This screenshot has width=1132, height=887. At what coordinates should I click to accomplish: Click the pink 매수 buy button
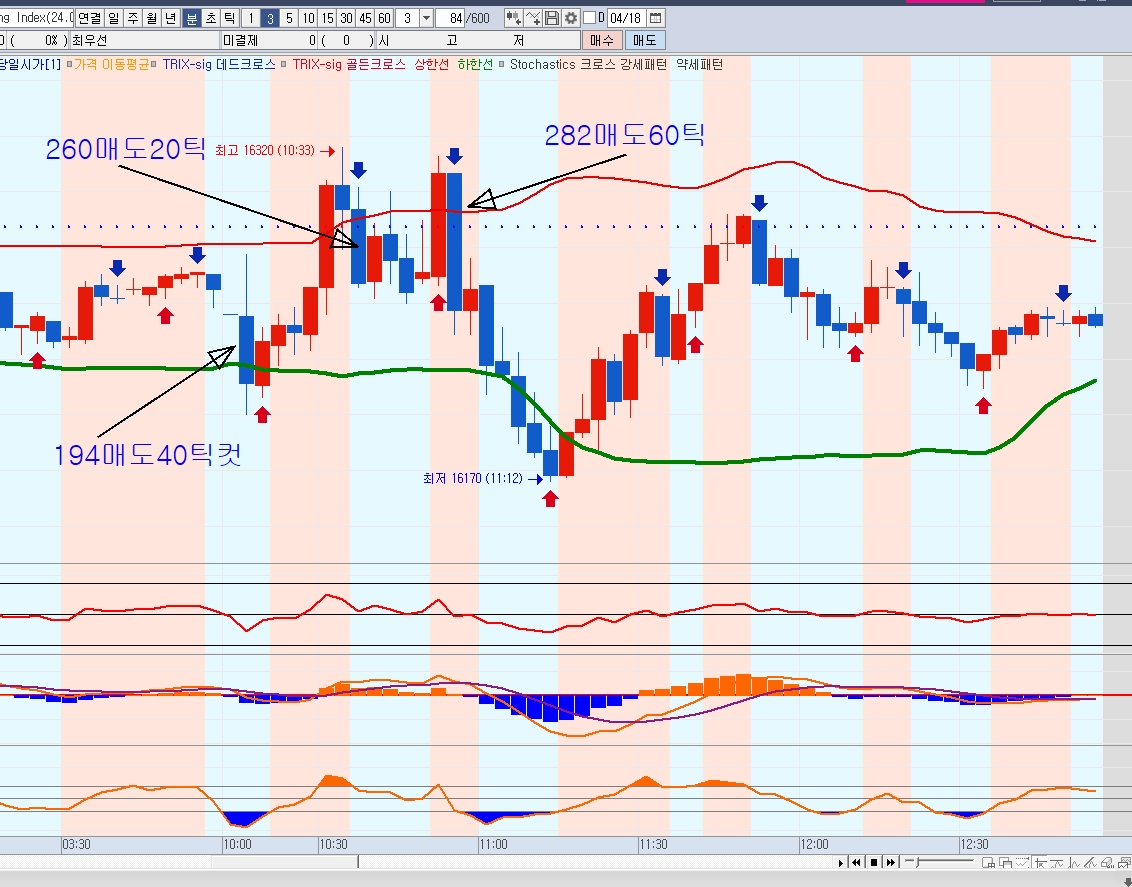pyautogui.click(x=602, y=41)
